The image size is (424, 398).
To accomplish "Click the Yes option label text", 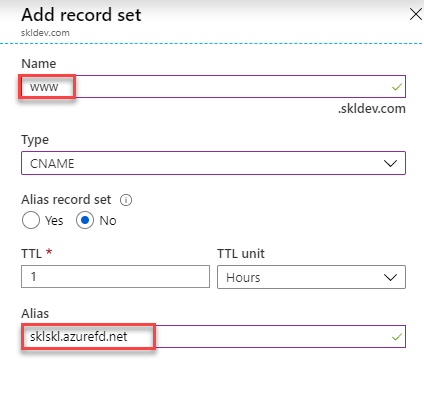I will coord(54,221).
